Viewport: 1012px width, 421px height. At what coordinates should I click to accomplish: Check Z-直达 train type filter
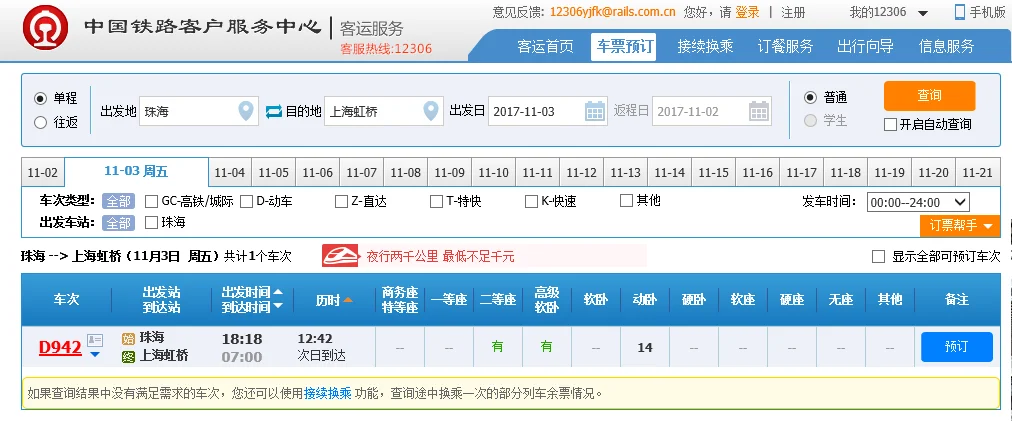click(x=341, y=201)
